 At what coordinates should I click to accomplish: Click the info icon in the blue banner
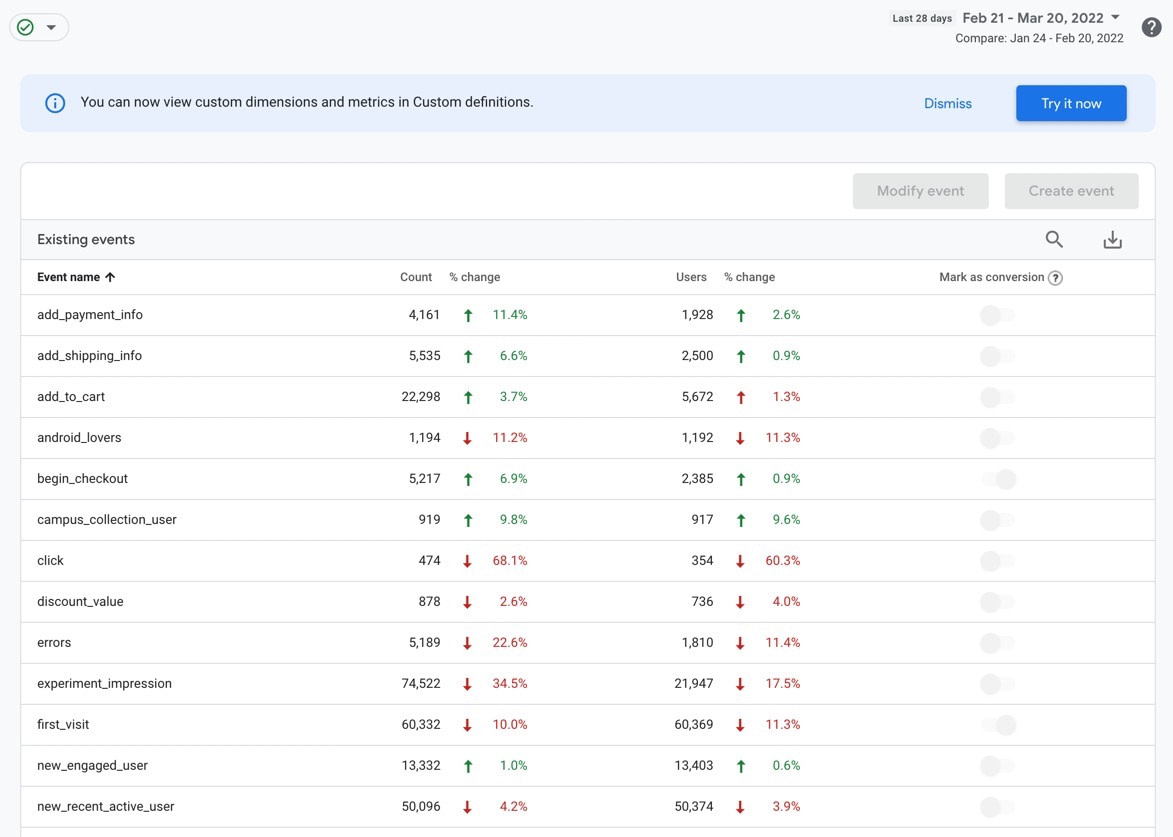pos(55,102)
